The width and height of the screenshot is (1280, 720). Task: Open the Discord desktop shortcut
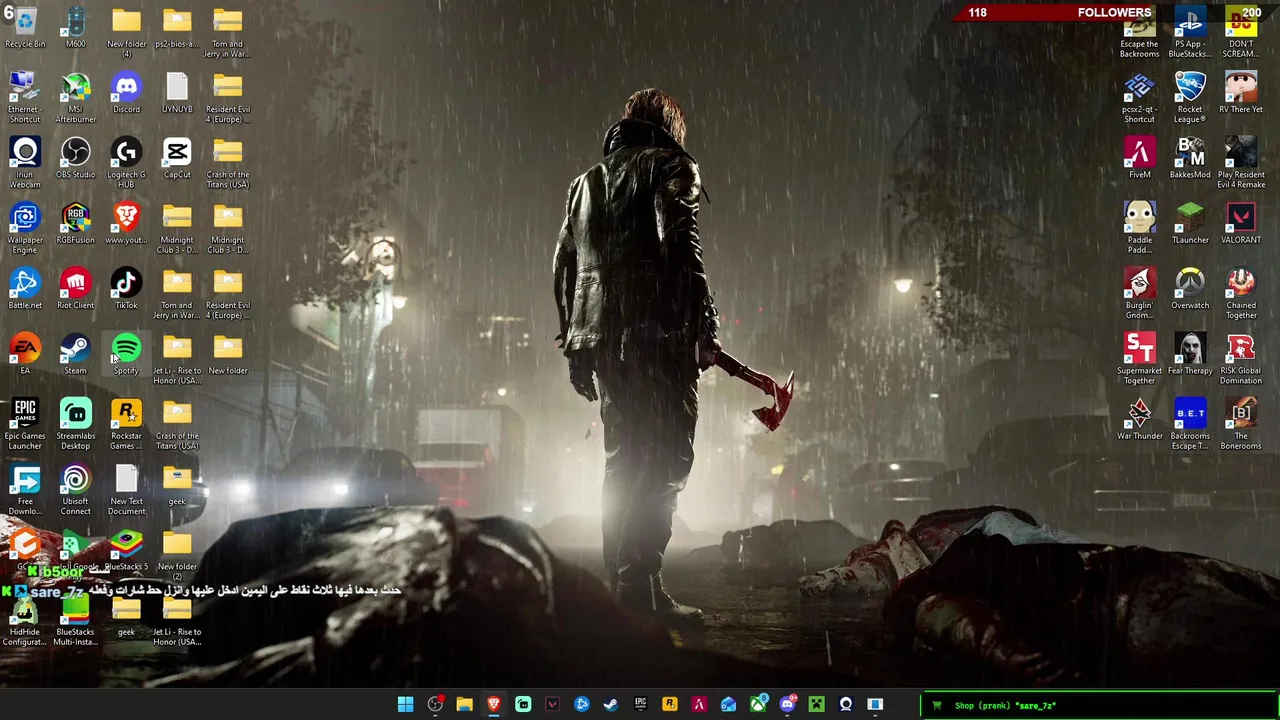coord(126,93)
